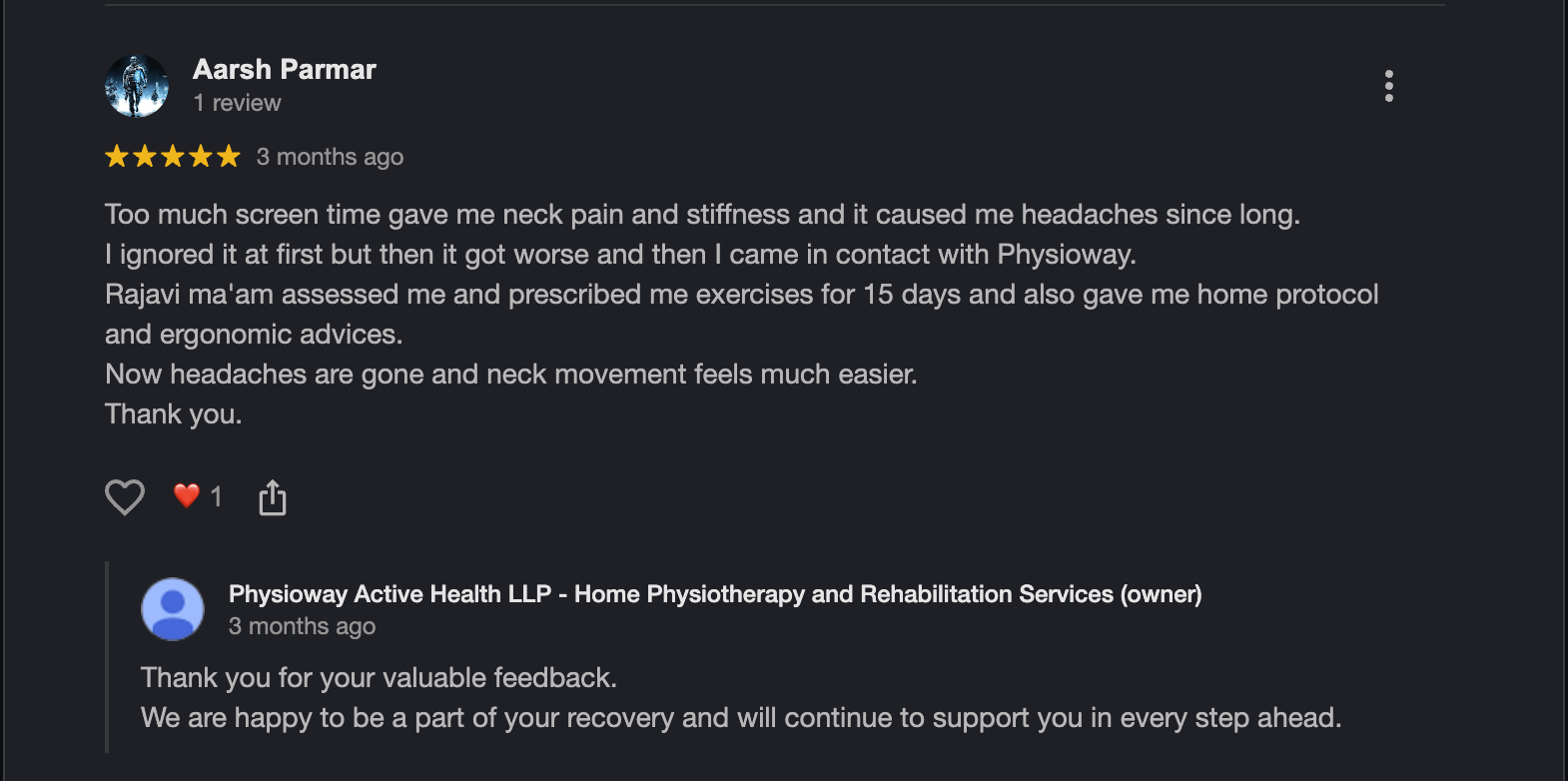Click the line mentioning Rajavi ma'am

pyautogui.click(x=742, y=295)
